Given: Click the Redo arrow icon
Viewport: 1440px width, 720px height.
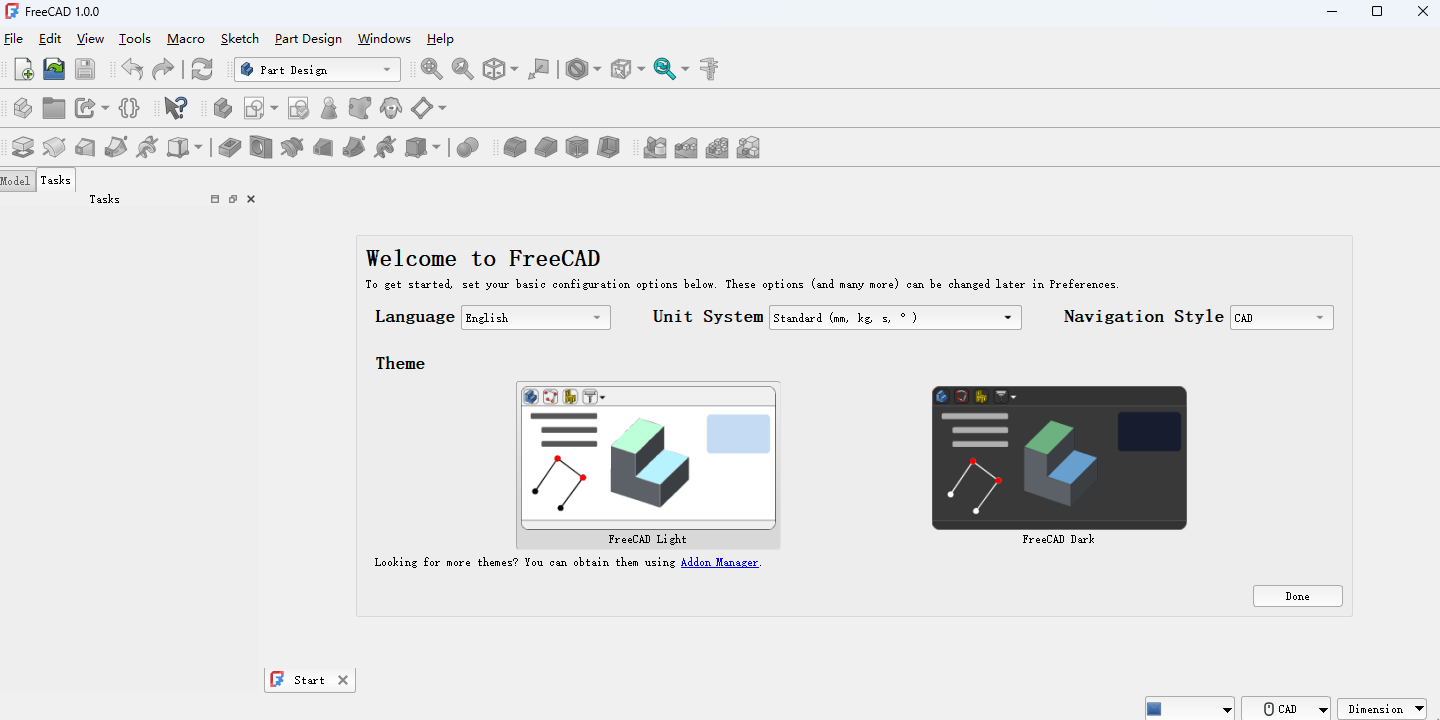Looking at the screenshot, I should (163, 69).
